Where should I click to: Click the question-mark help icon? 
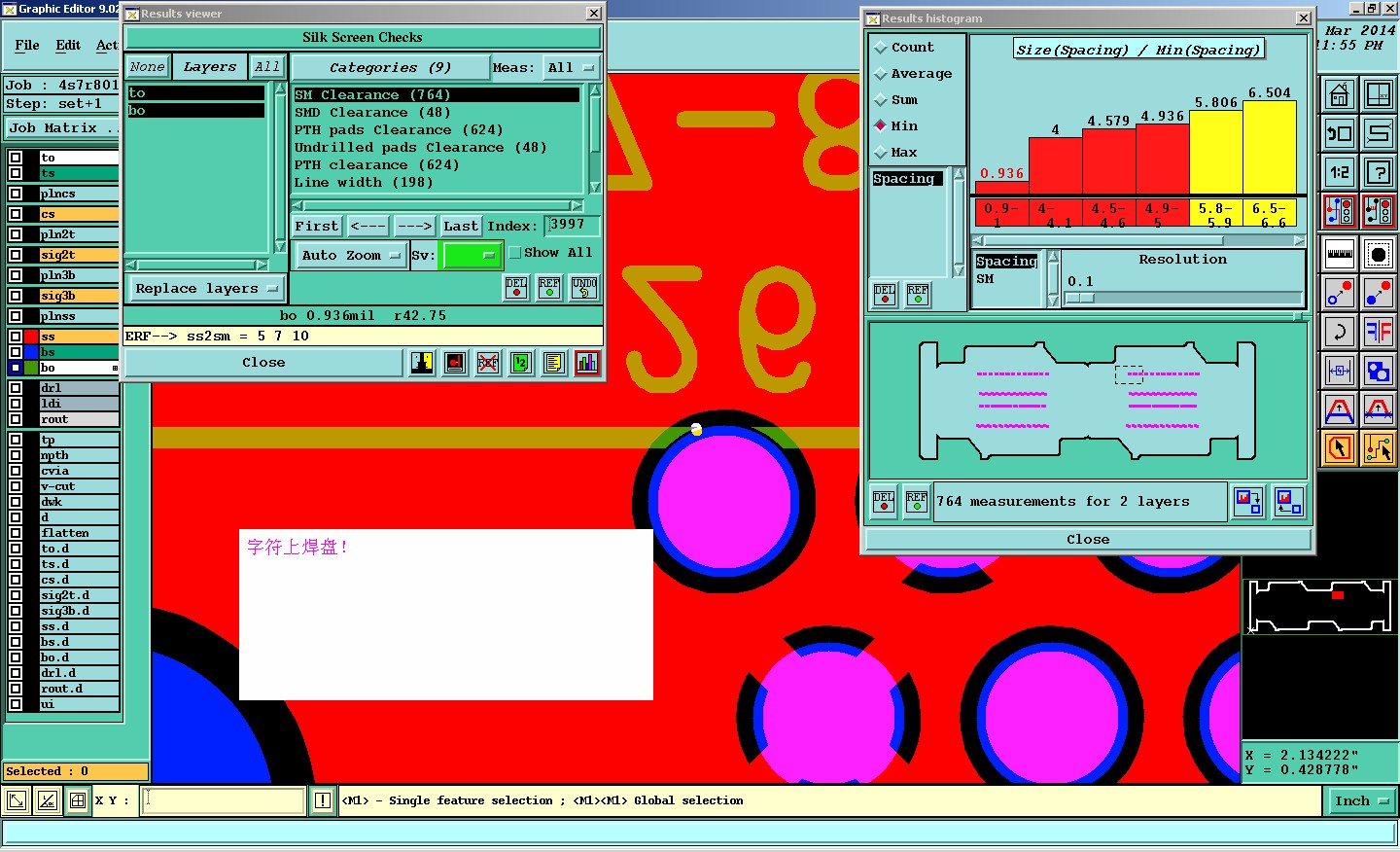(x=1379, y=172)
